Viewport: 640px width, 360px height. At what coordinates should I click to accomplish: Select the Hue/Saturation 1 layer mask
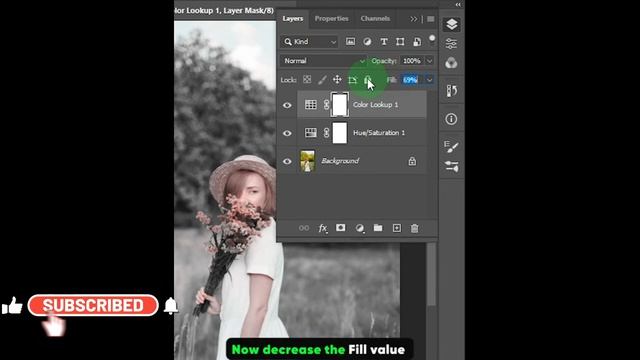point(340,133)
